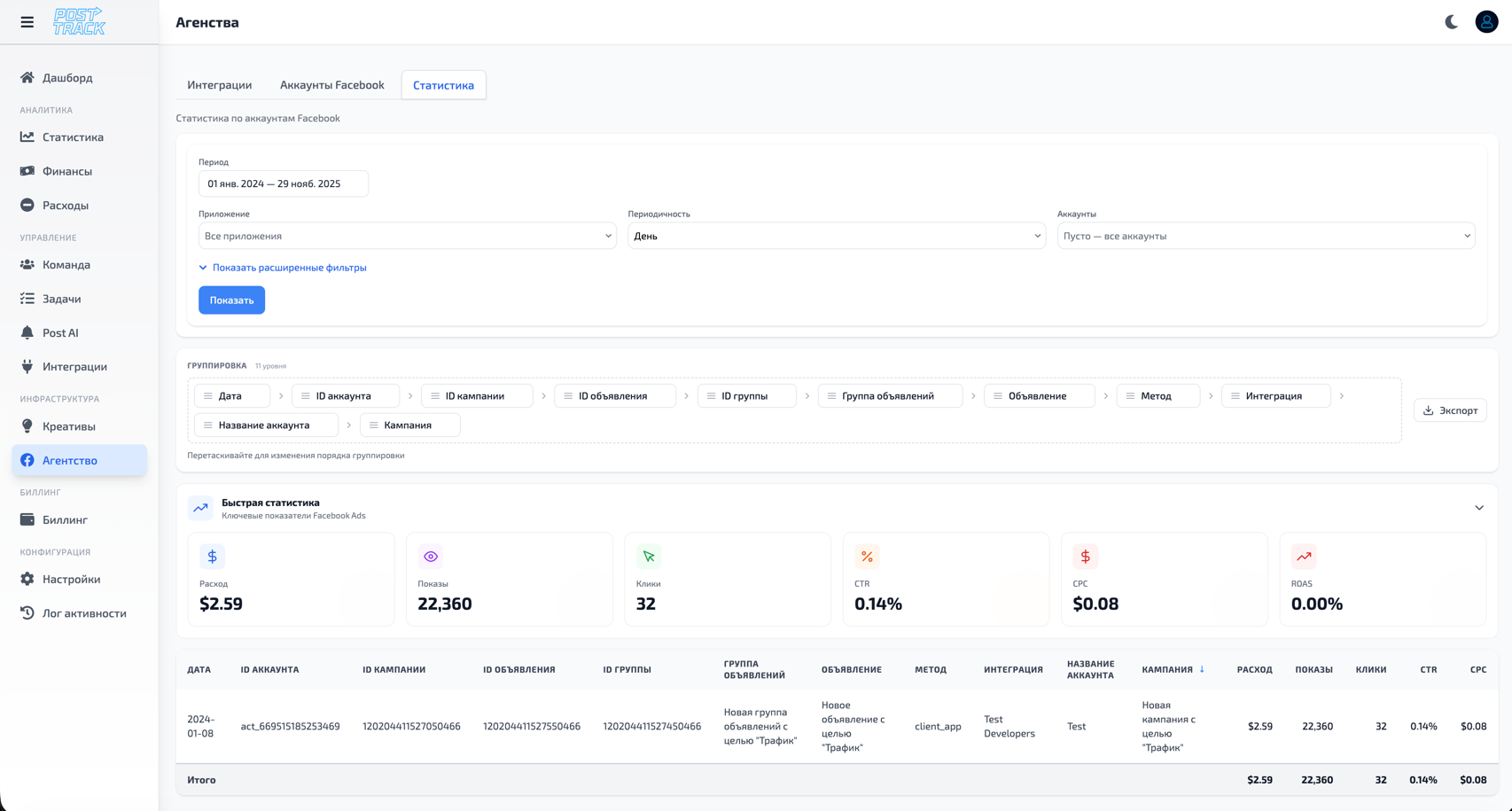Open Настройки gear item
The image size is (1512, 811).
click(71, 580)
